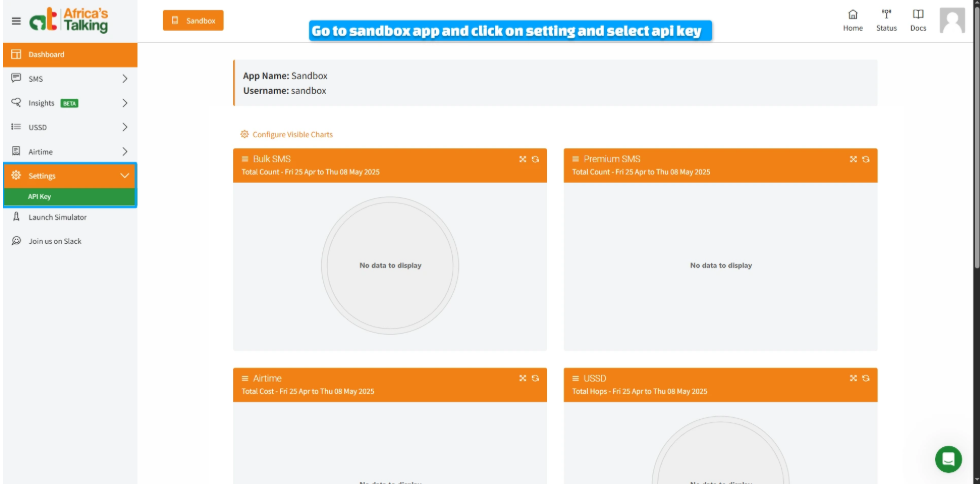Toggle the hamburger sidebar menu
The height and width of the screenshot is (490, 980).
point(16,21)
